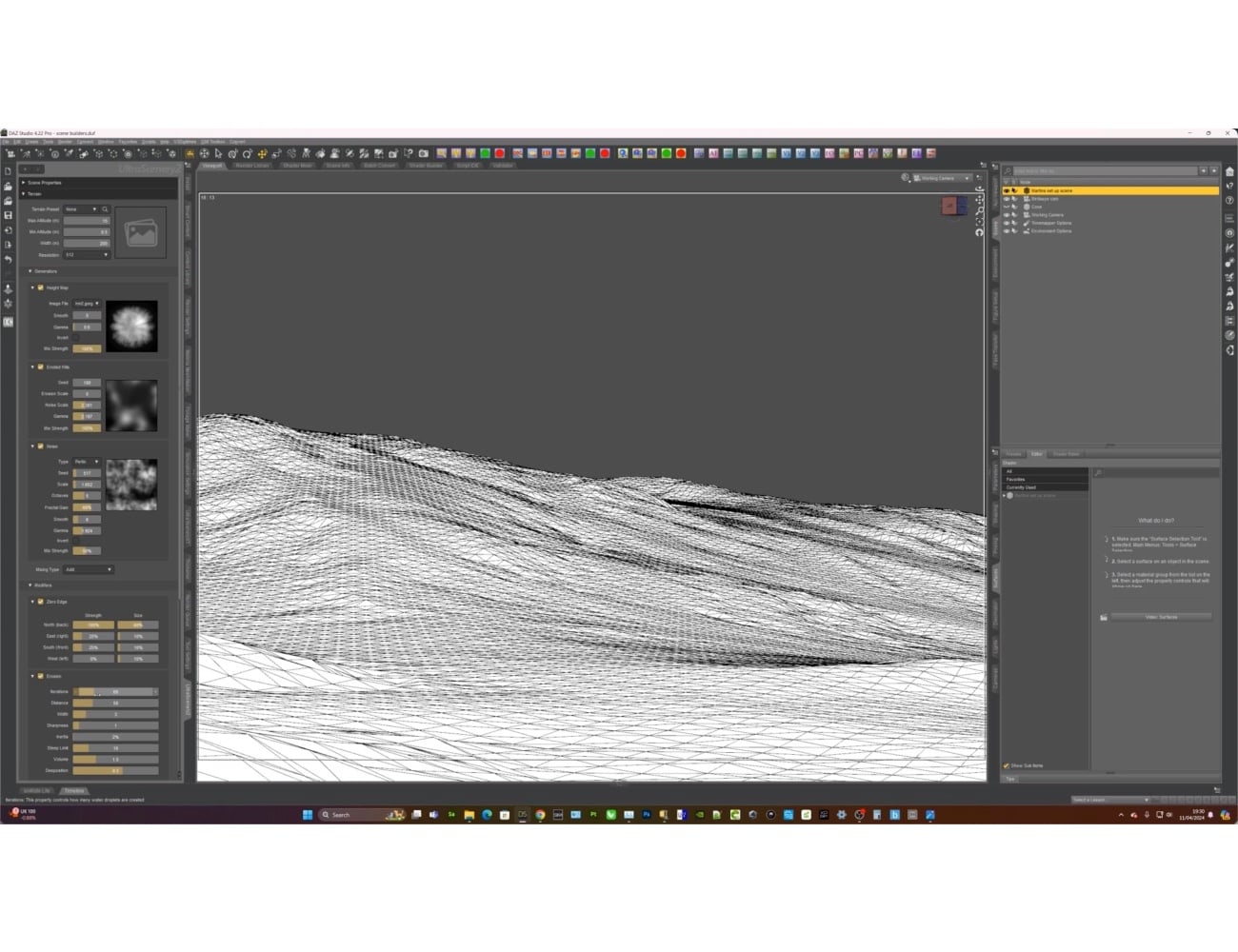Viewport: 1238px width, 952px height.
Task: Click the Video: Surfaces button
Action: tap(1161, 617)
